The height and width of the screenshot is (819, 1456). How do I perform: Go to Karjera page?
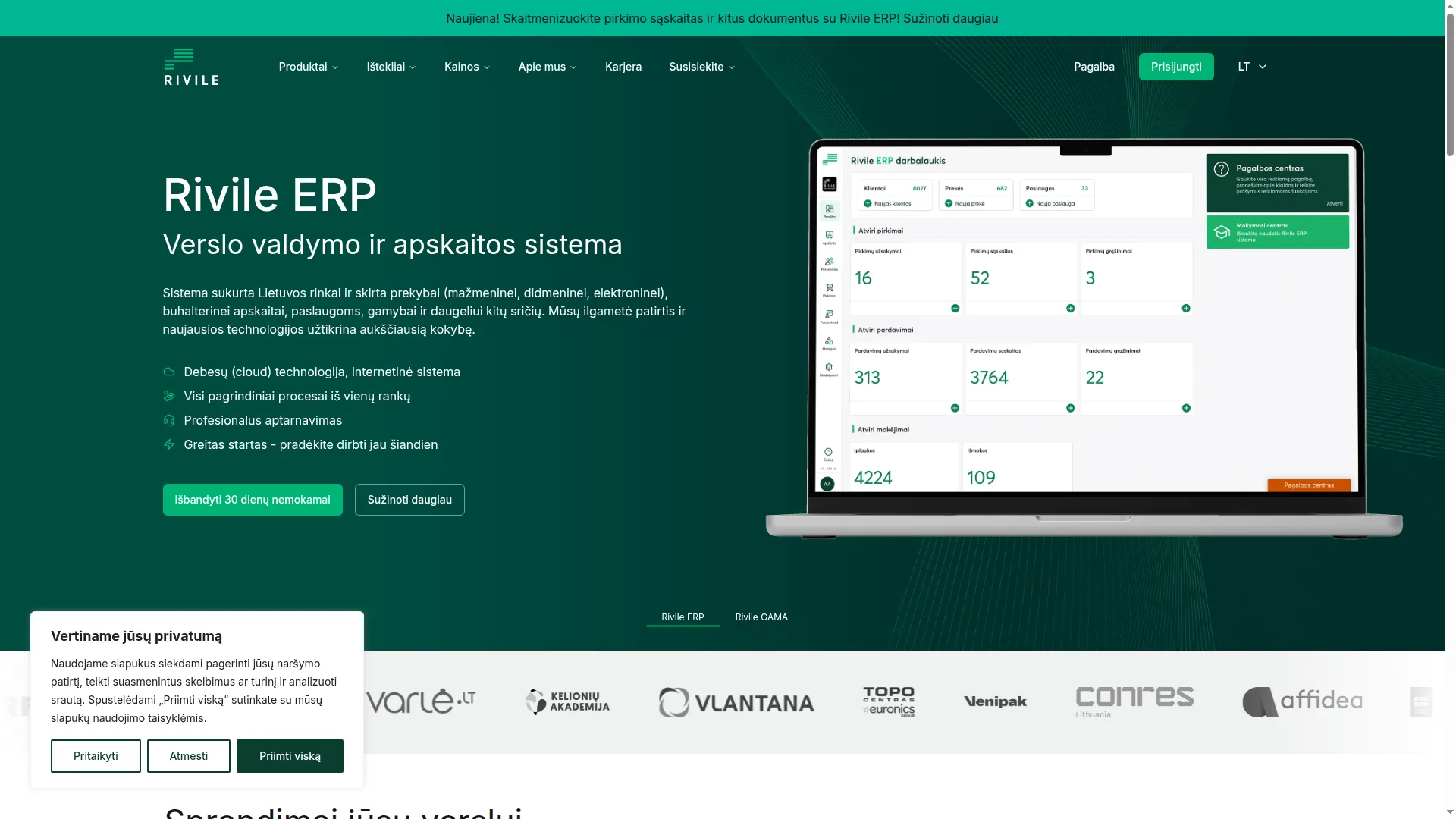pyautogui.click(x=623, y=67)
